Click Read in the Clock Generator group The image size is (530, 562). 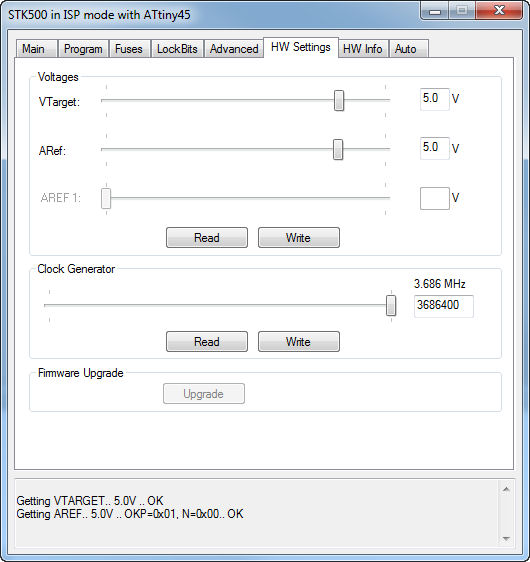pos(207,341)
